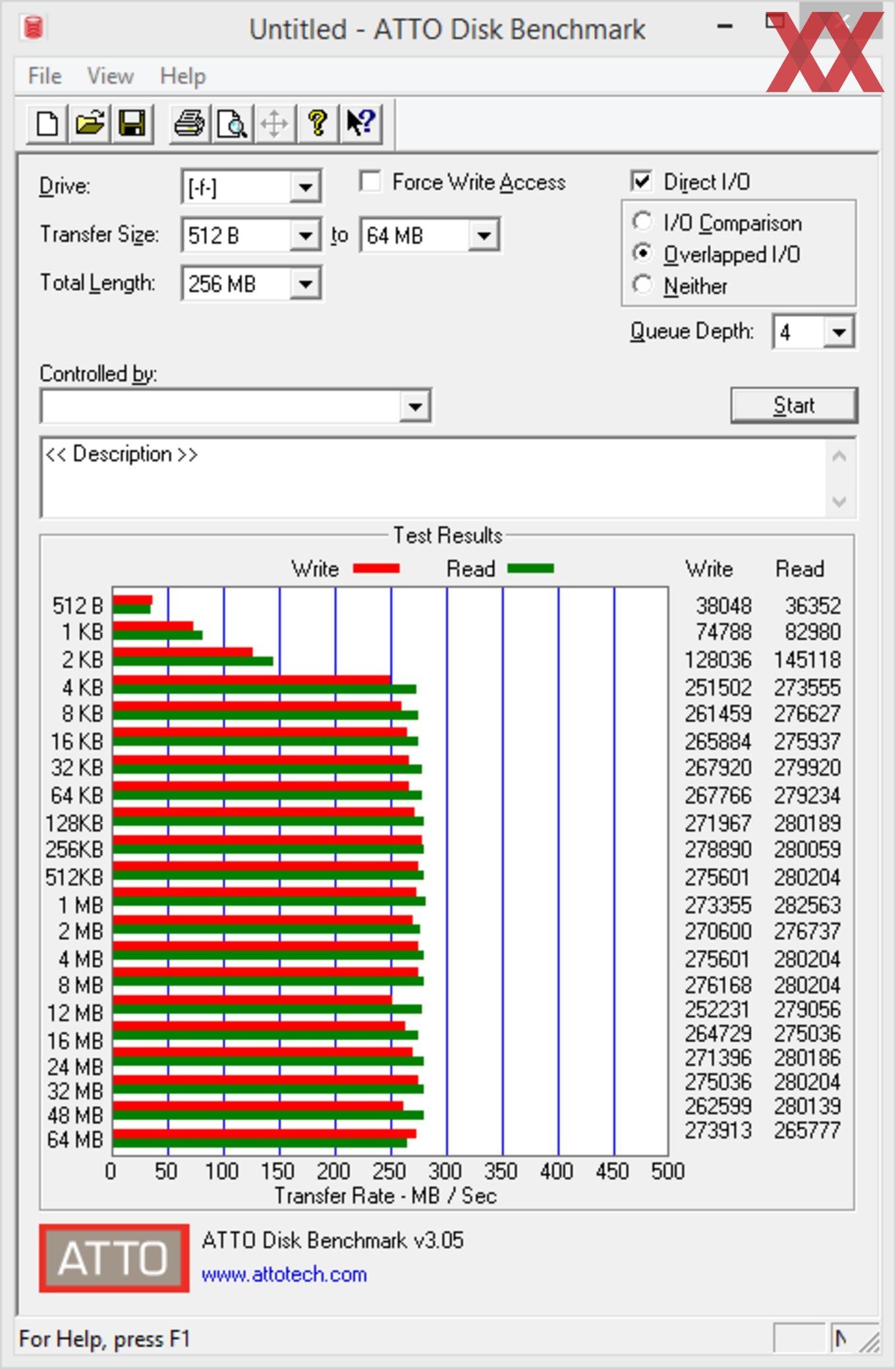Minimize the ATTO Disk Benchmark window
This screenshot has height=1369, width=896.
(x=725, y=27)
